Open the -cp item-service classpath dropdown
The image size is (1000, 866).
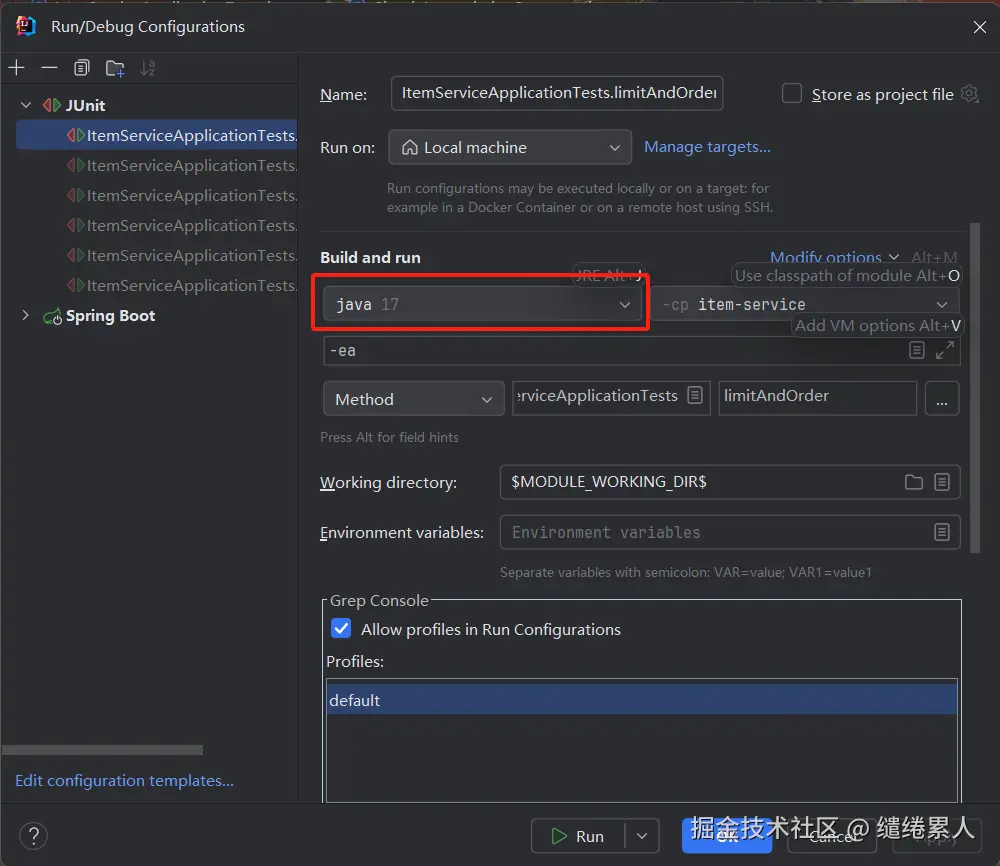pos(805,304)
